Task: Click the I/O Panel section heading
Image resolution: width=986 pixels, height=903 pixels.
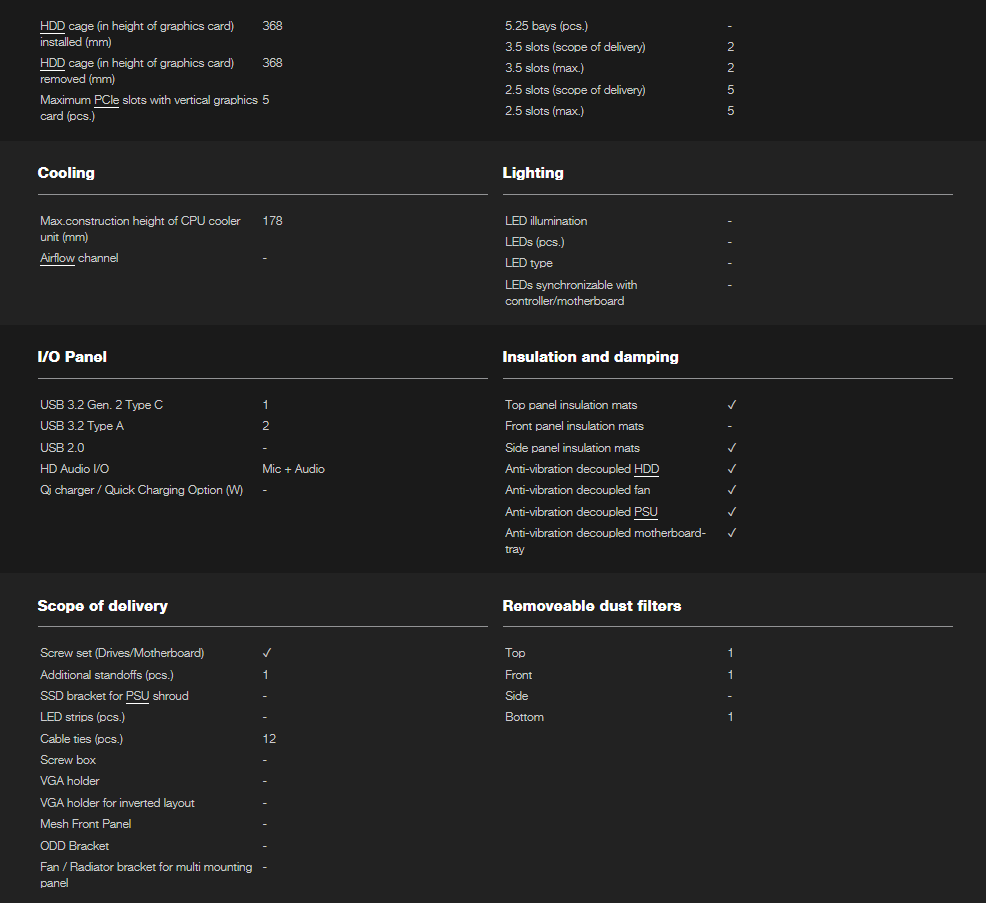Action: pos(72,357)
